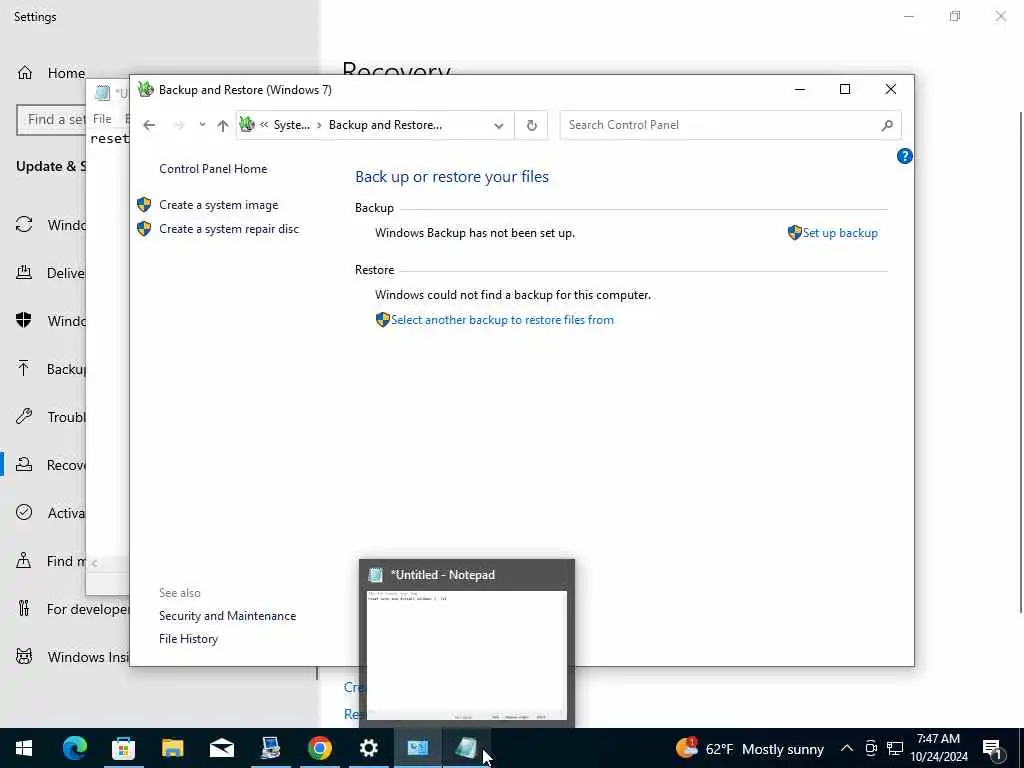Open File Explorer from taskbar
The image size is (1024, 768).
click(172, 748)
